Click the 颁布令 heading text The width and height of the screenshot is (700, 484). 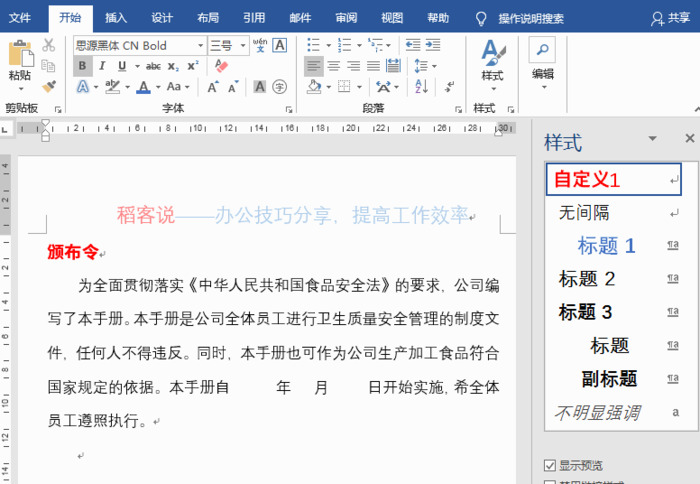point(73,252)
